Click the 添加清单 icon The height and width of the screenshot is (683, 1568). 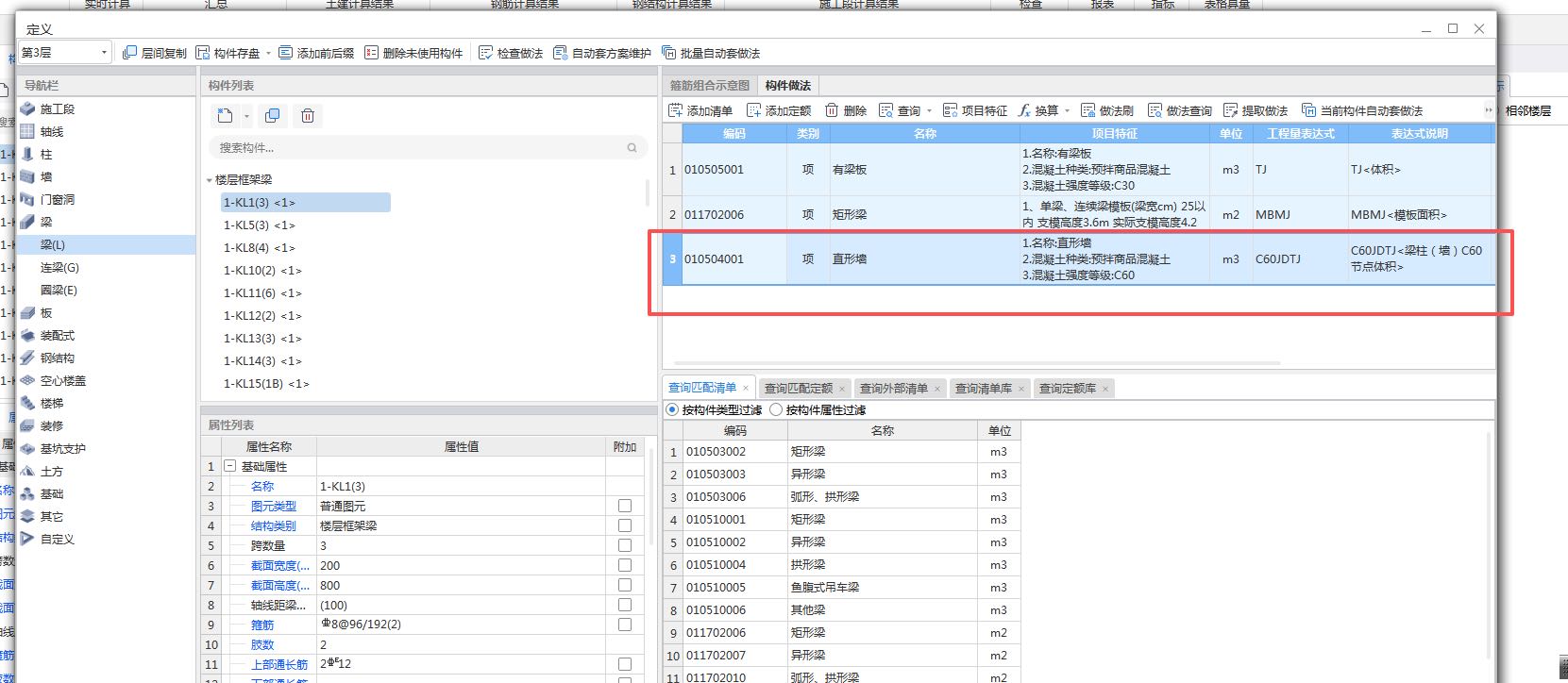[676, 110]
